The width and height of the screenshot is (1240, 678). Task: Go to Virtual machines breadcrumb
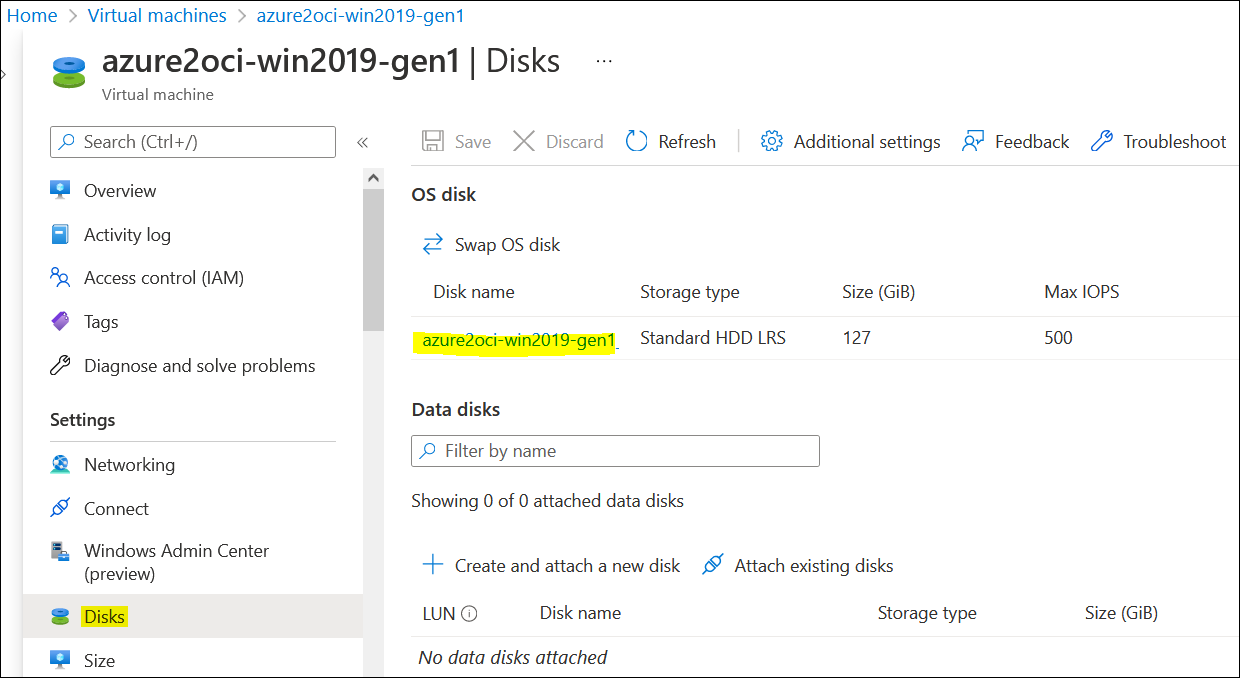157,16
